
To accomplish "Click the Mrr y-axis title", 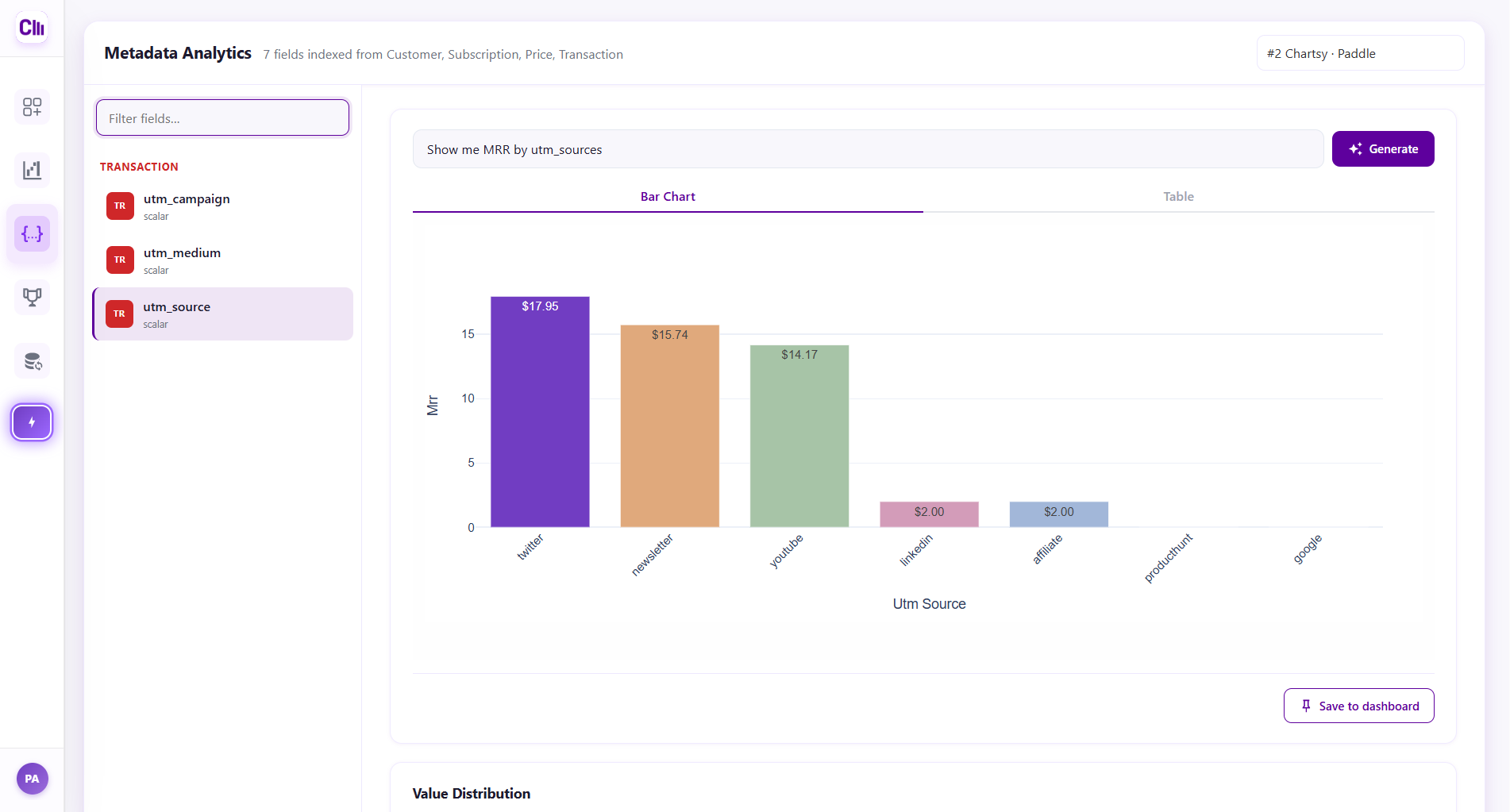I will point(433,406).
